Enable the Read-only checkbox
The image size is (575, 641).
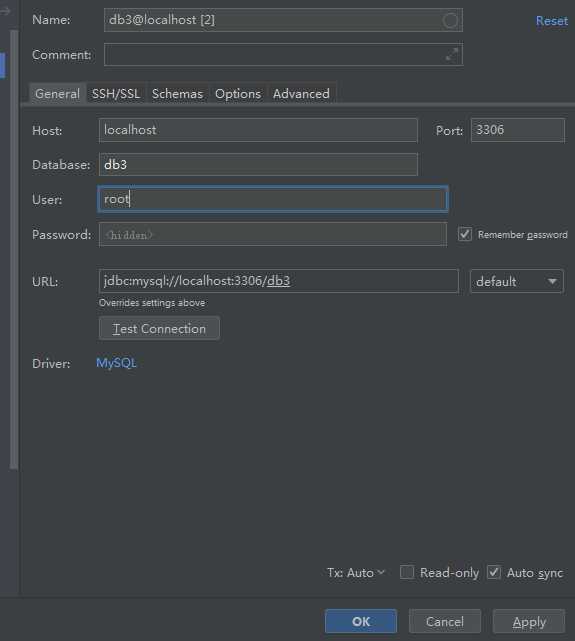click(407, 572)
